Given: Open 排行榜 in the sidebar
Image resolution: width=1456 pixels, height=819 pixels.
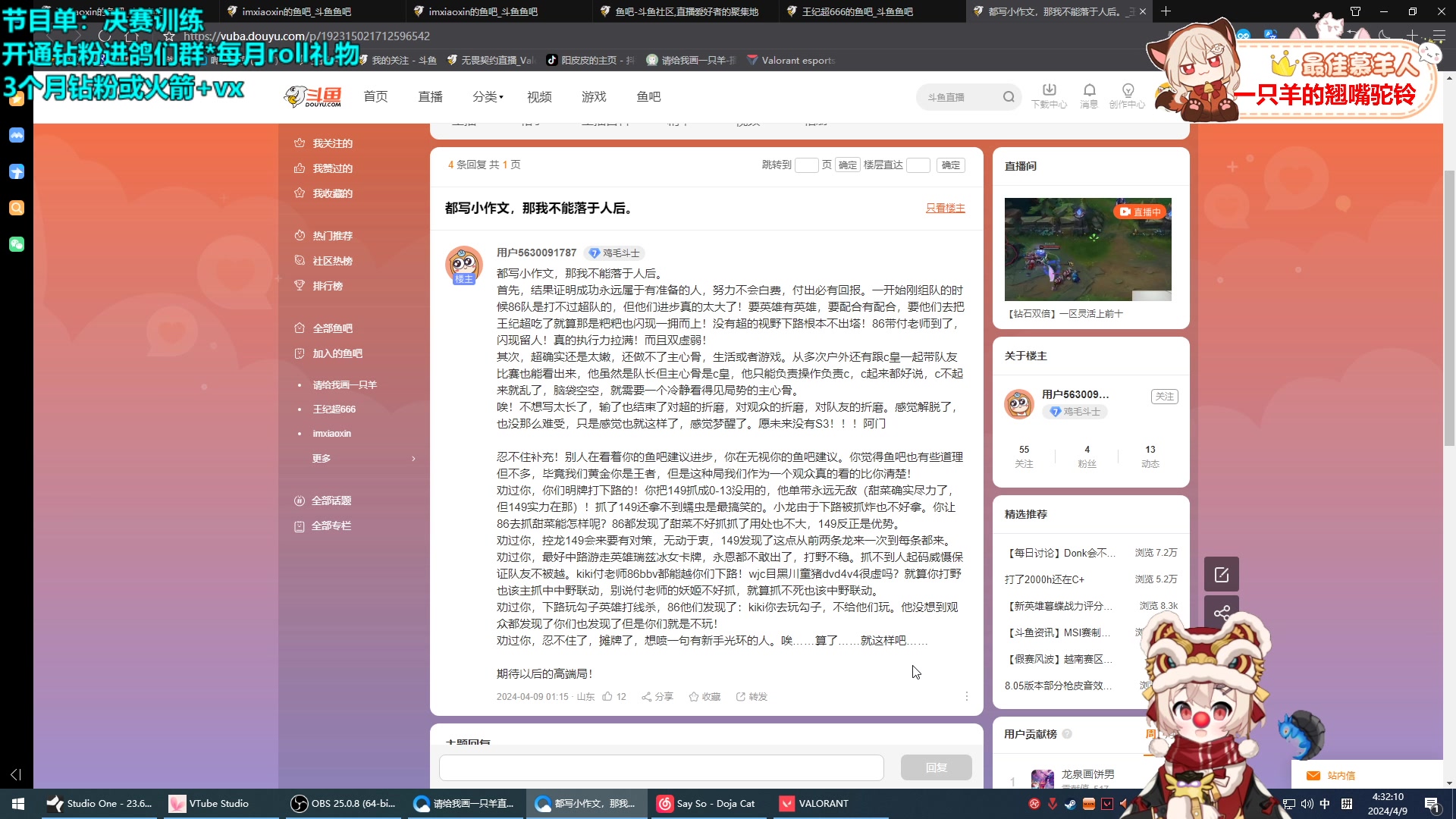Looking at the screenshot, I should 319,286.
